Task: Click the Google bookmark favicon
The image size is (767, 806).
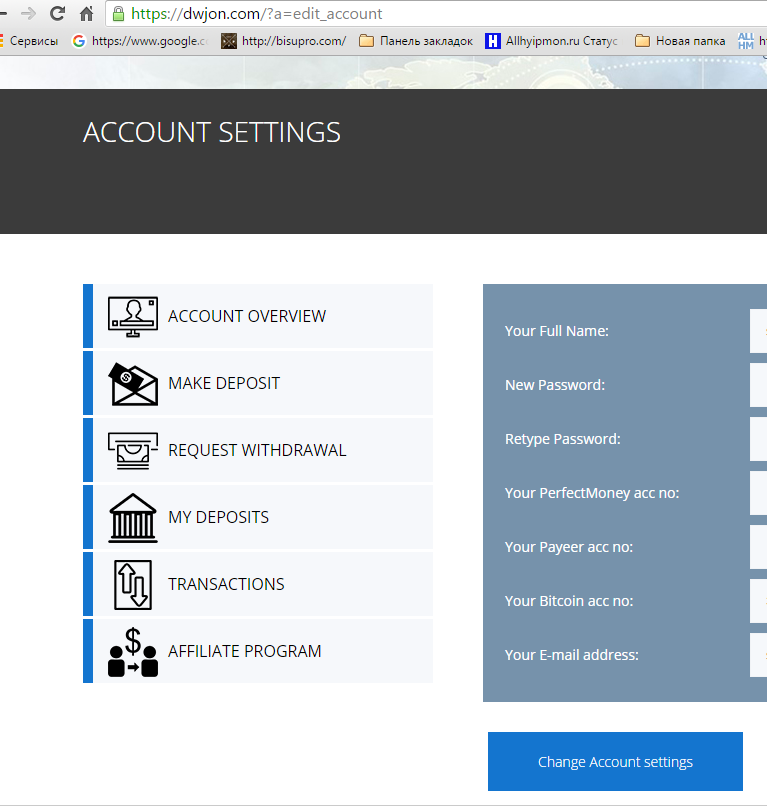Action: coord(79,41)
